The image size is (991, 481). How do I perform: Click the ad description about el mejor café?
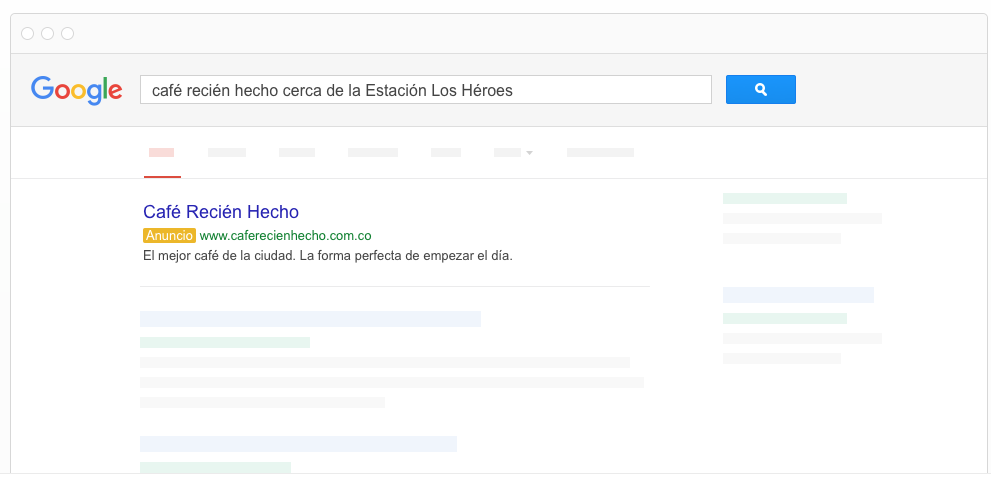(x=327, y=256)
